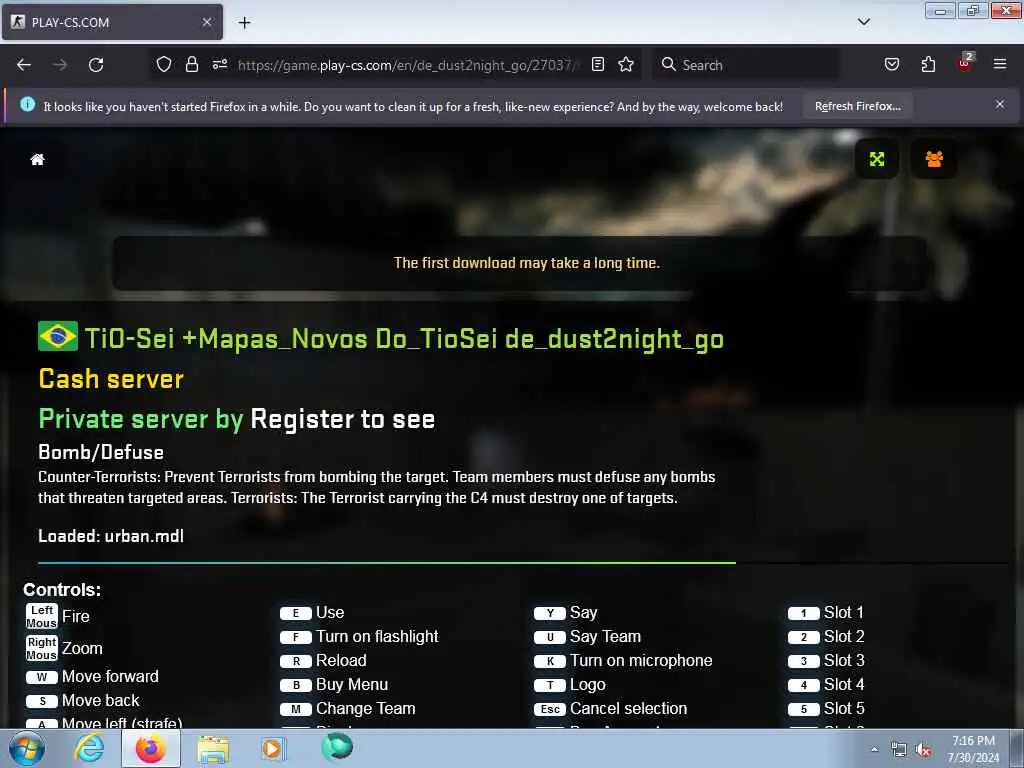The image size is (1024, 768).
Task: Click the 5 key for Slot 5
Action: point(803,709)
